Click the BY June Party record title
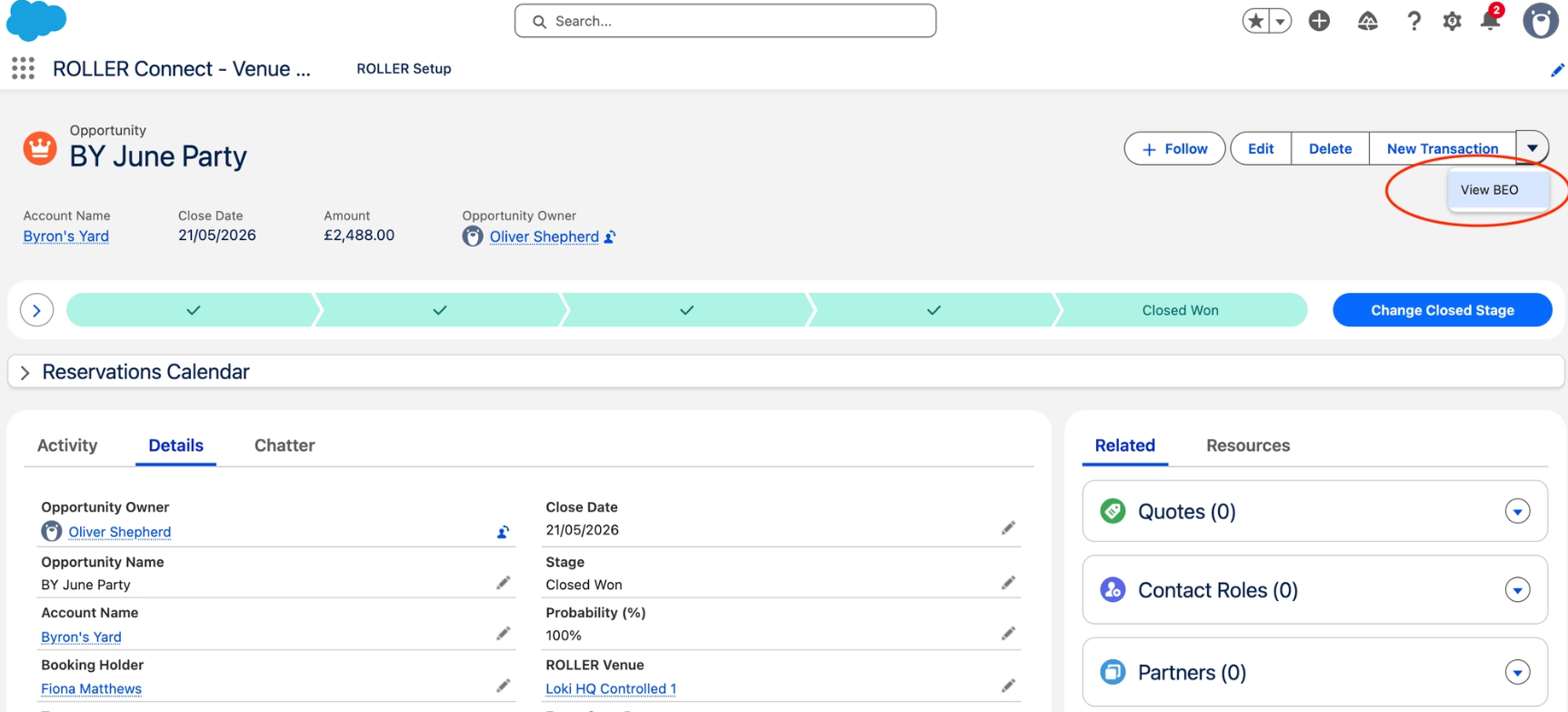The image size is (1568, 712). coord(158,156)
